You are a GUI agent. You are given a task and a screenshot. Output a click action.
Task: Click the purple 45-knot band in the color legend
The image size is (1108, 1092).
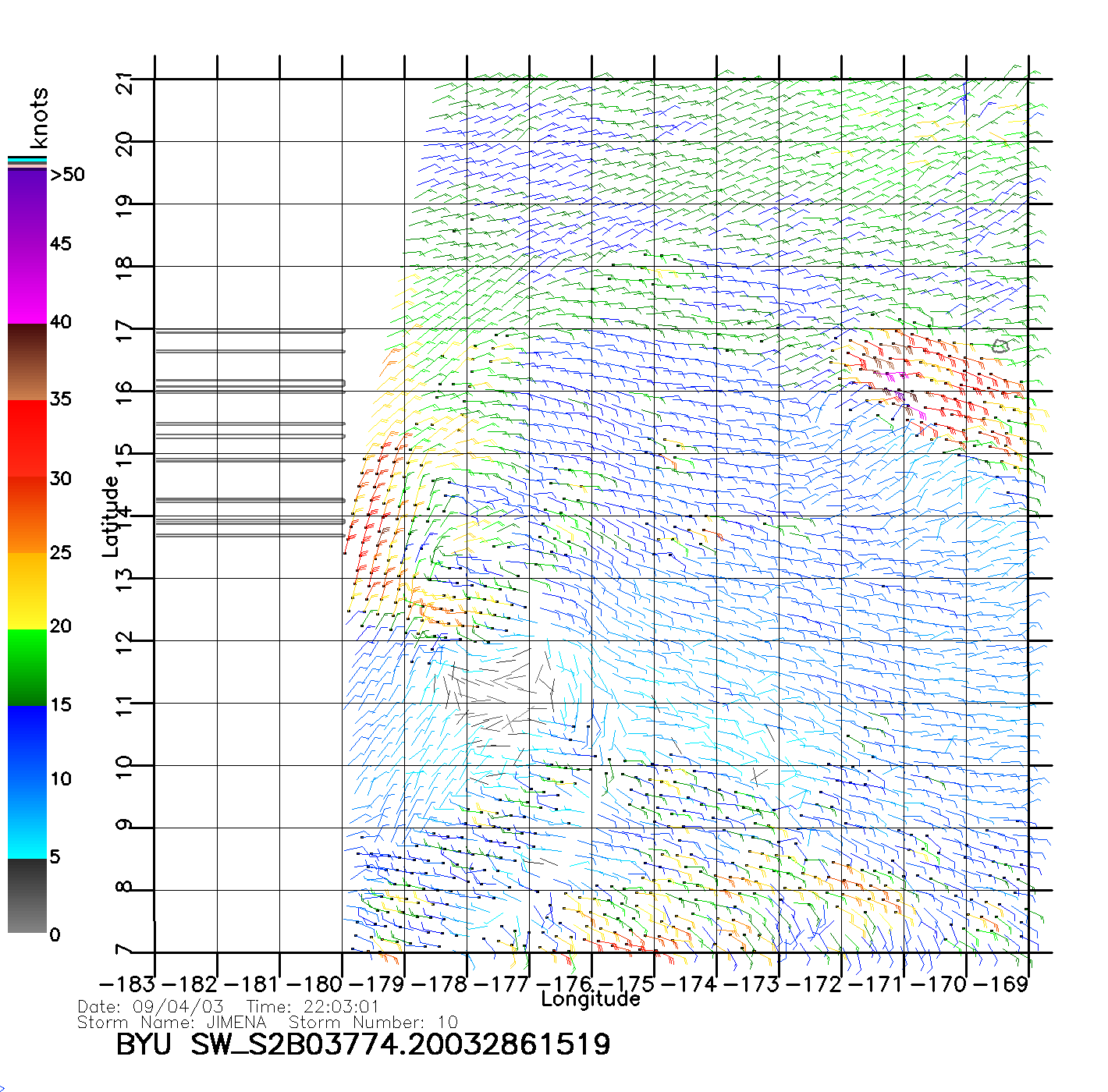pos(27,246)
